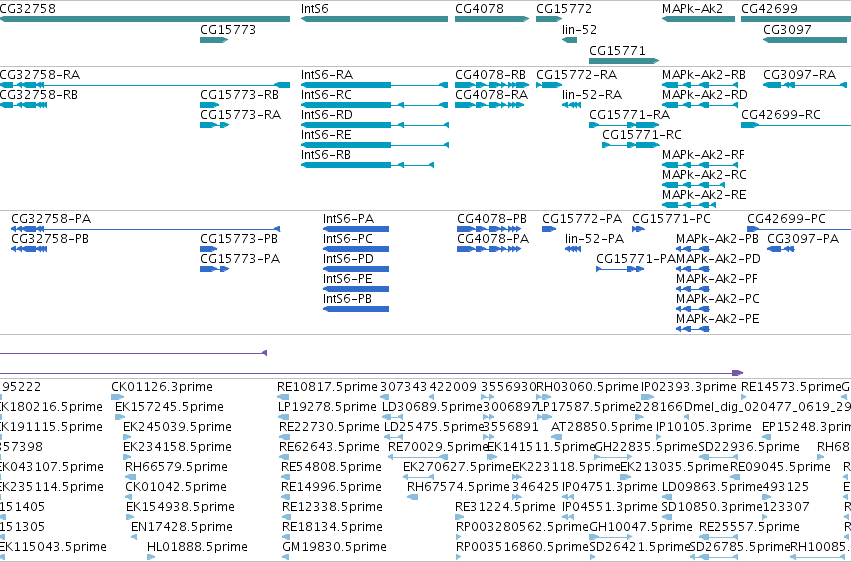Image resolution: width=851 pixels, height=562 pixels.
Task: Click the CG15773 gene label
Action: tap(228, 29)
